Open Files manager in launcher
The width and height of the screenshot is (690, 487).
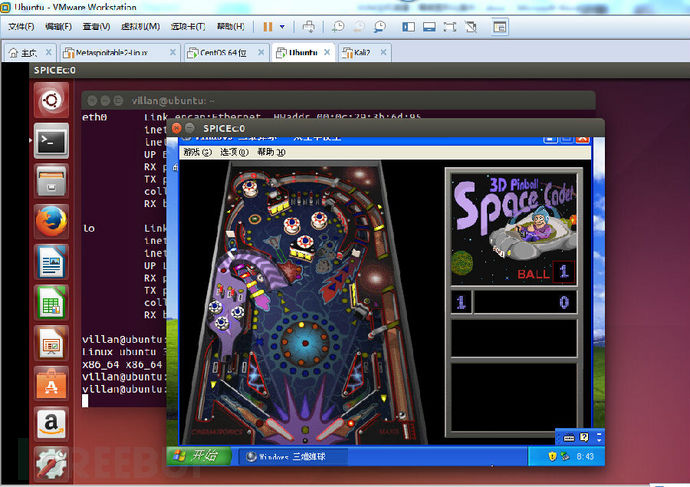[51, 181]
